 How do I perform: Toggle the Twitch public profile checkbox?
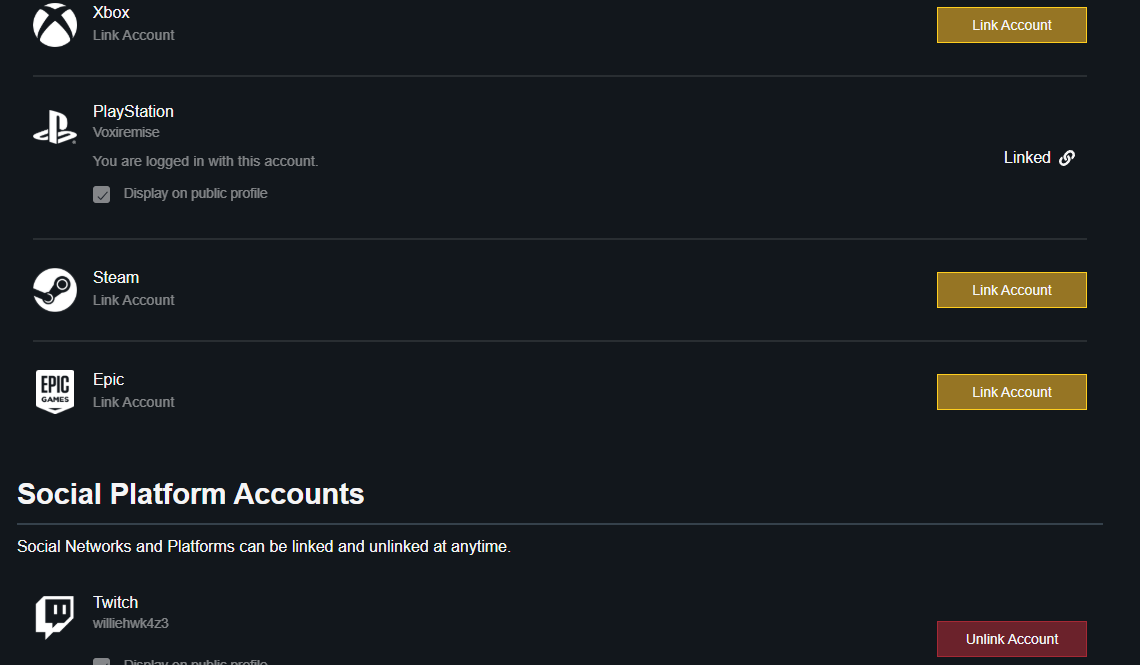click(x=102, y=661)
